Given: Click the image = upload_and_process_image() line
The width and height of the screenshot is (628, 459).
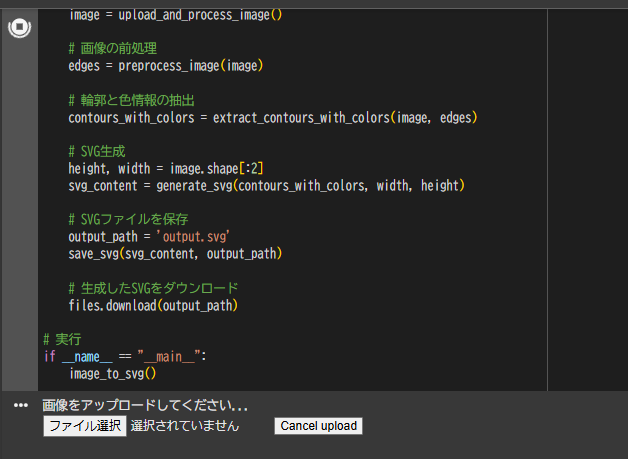Looking at the screenshot, I should pos(176,15).
